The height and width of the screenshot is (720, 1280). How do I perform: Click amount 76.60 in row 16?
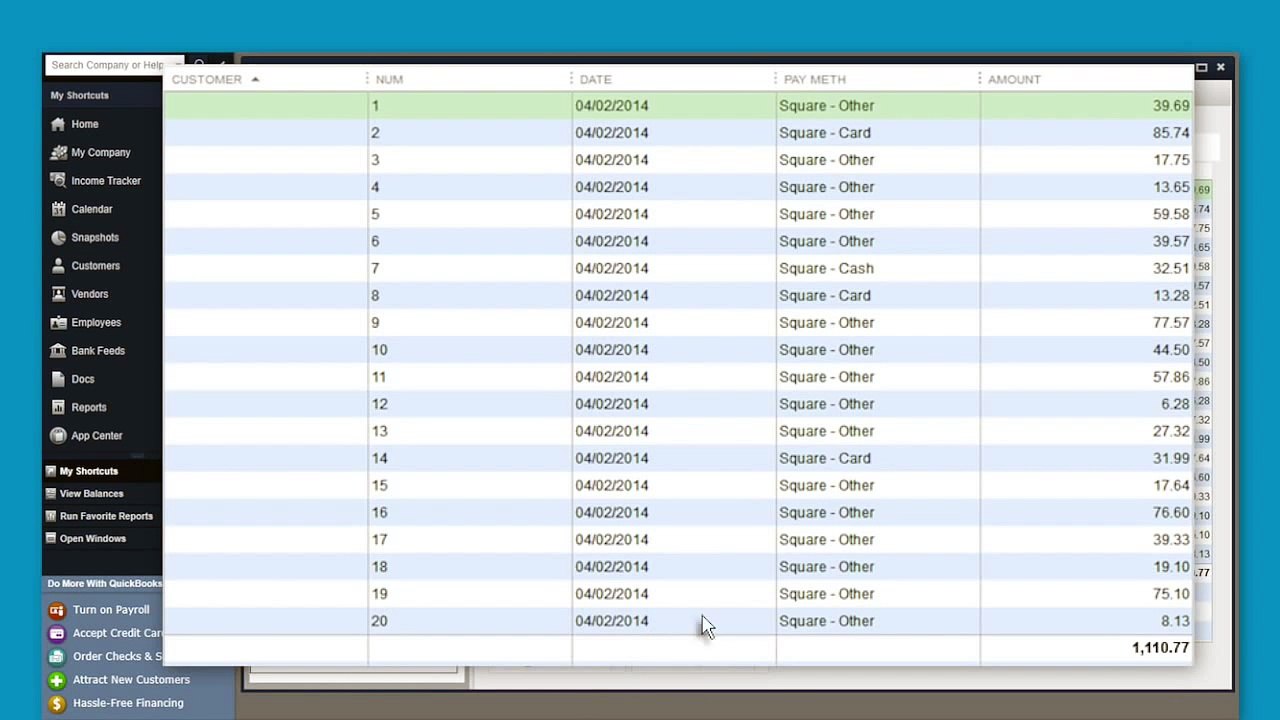tap(1170, 512)
